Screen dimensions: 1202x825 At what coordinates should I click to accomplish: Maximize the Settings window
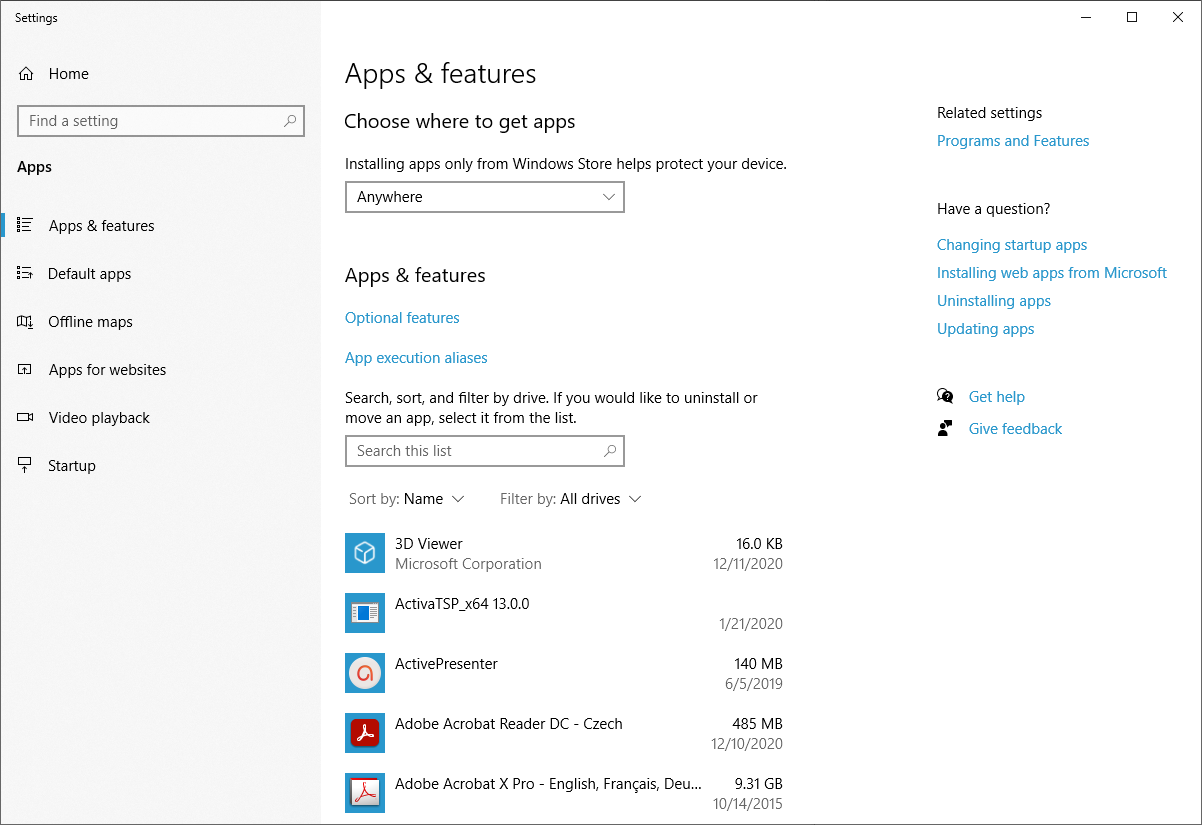click(1132, 17)
